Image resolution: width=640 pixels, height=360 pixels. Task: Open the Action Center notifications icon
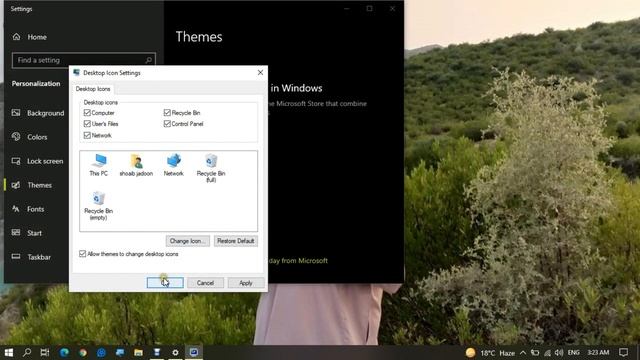pyautogui.click(x=623, y=352)
